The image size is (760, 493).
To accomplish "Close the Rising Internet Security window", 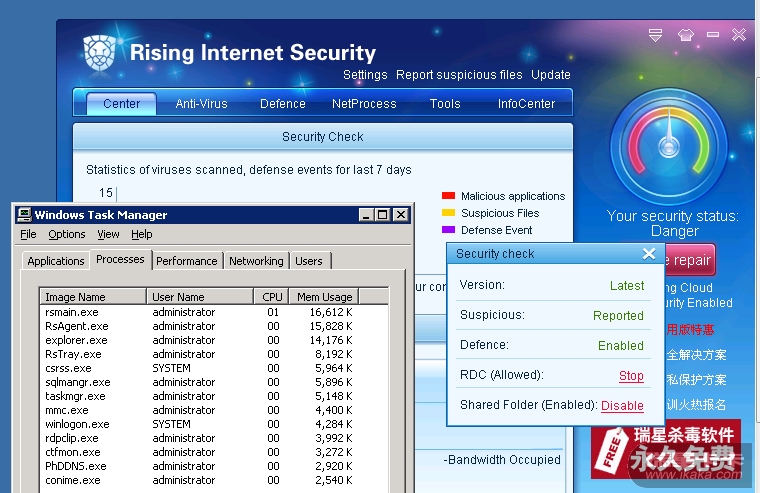I will (x=739, y=34).
